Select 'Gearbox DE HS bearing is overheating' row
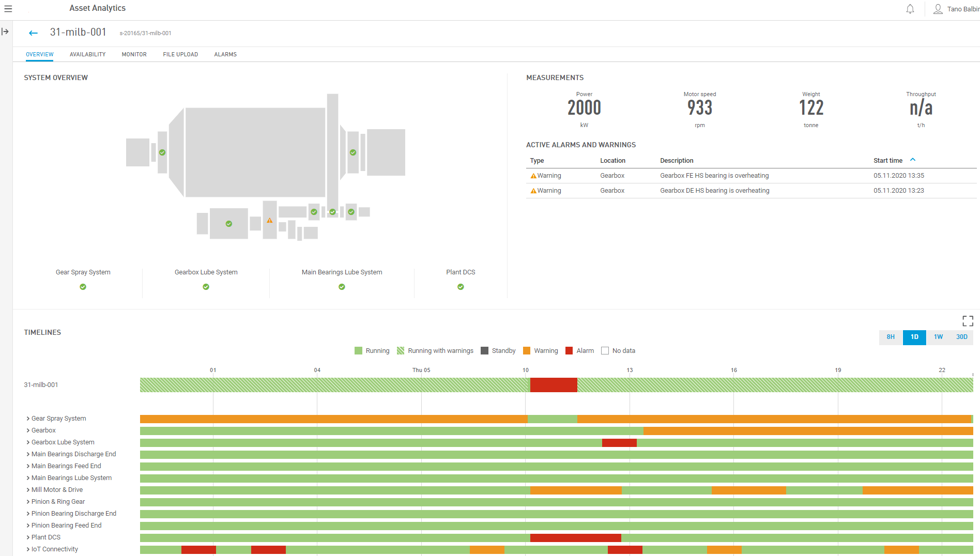980x556 pixels. click(751, 191)
